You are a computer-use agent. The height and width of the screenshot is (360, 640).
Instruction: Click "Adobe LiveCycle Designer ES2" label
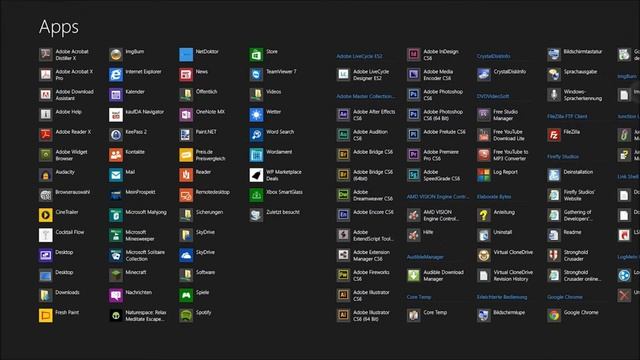click(x=371, y=75)
